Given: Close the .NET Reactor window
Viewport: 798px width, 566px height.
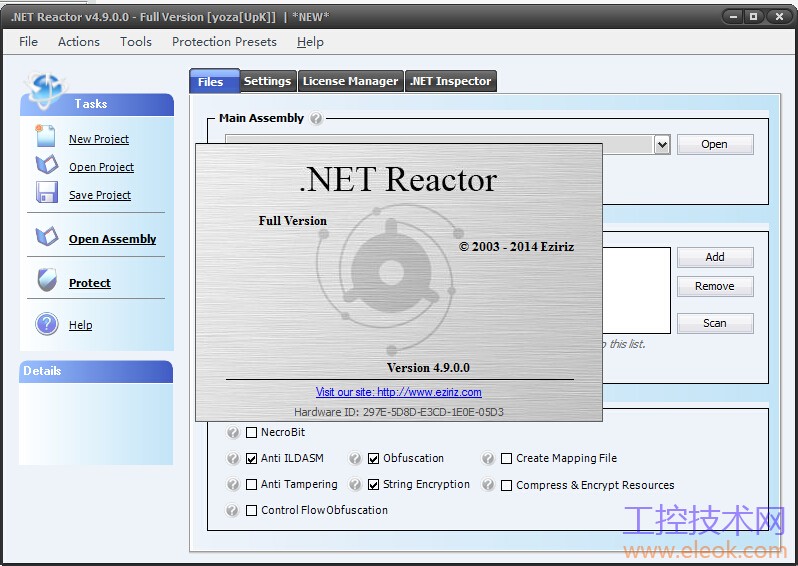Looking at the screenshot, I should [x=779, y=17].
